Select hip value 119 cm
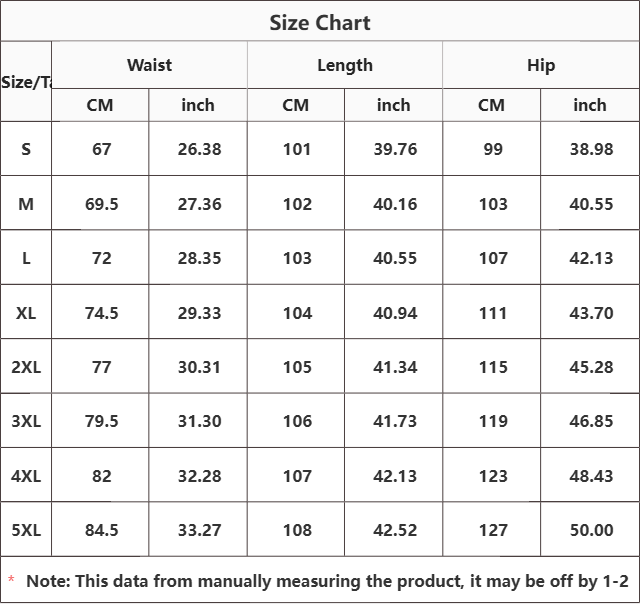The width and height of the screenshot is (640, 604). [493, 421]
